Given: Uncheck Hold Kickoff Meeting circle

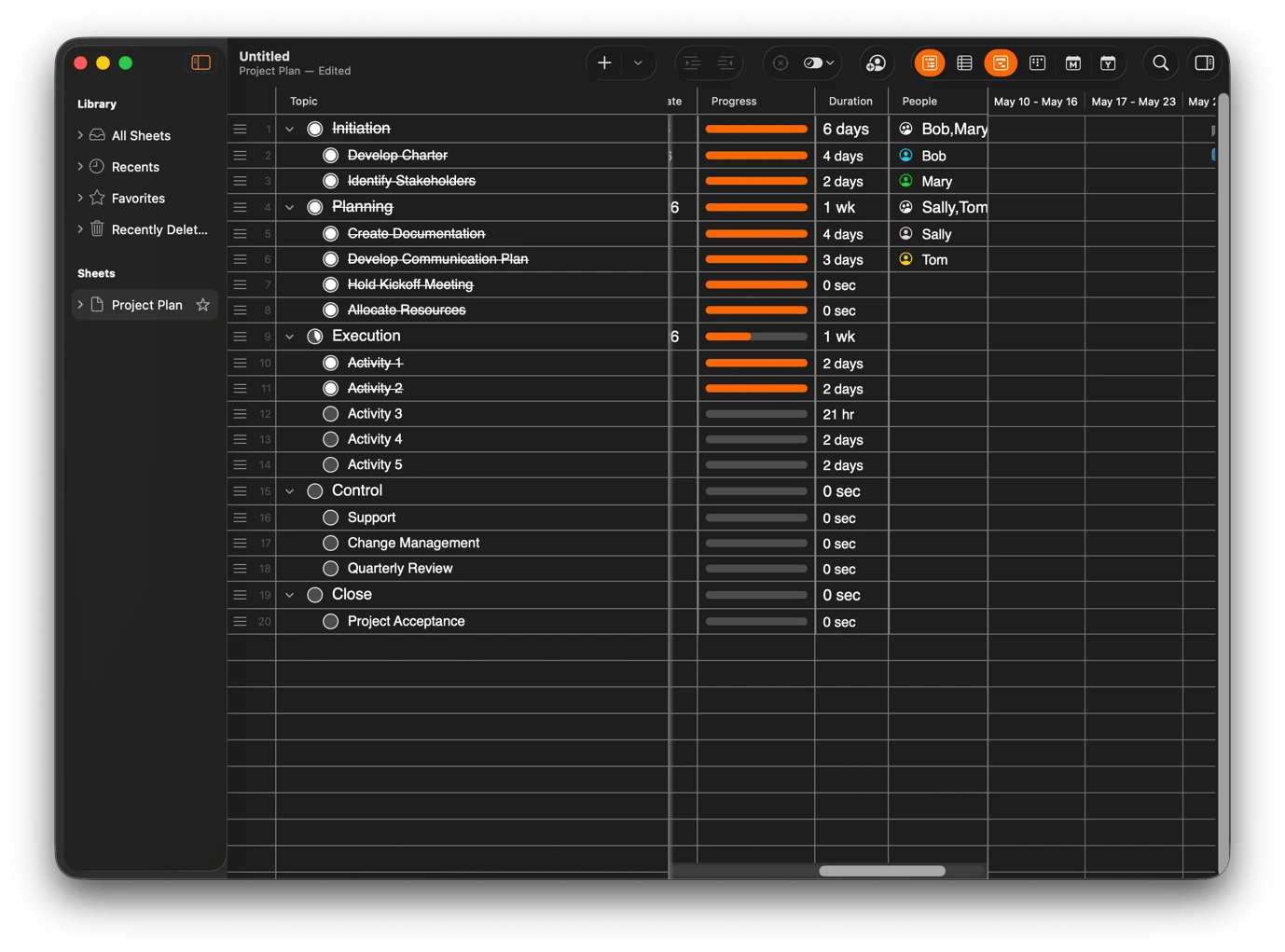Looking at the screenshot, I should (x=330, y=284).
